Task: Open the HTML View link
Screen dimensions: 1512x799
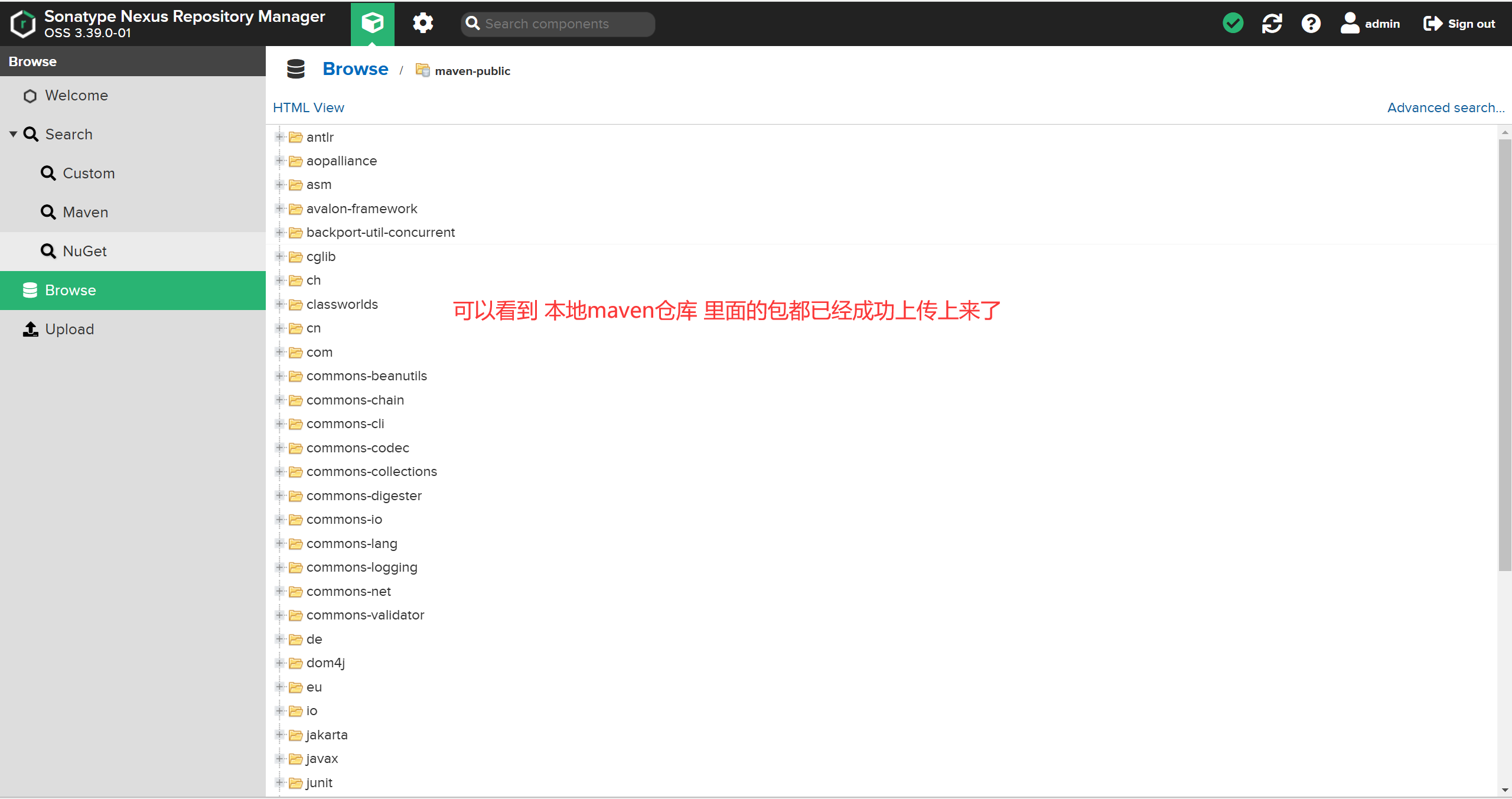Action: tap(308, 107)
